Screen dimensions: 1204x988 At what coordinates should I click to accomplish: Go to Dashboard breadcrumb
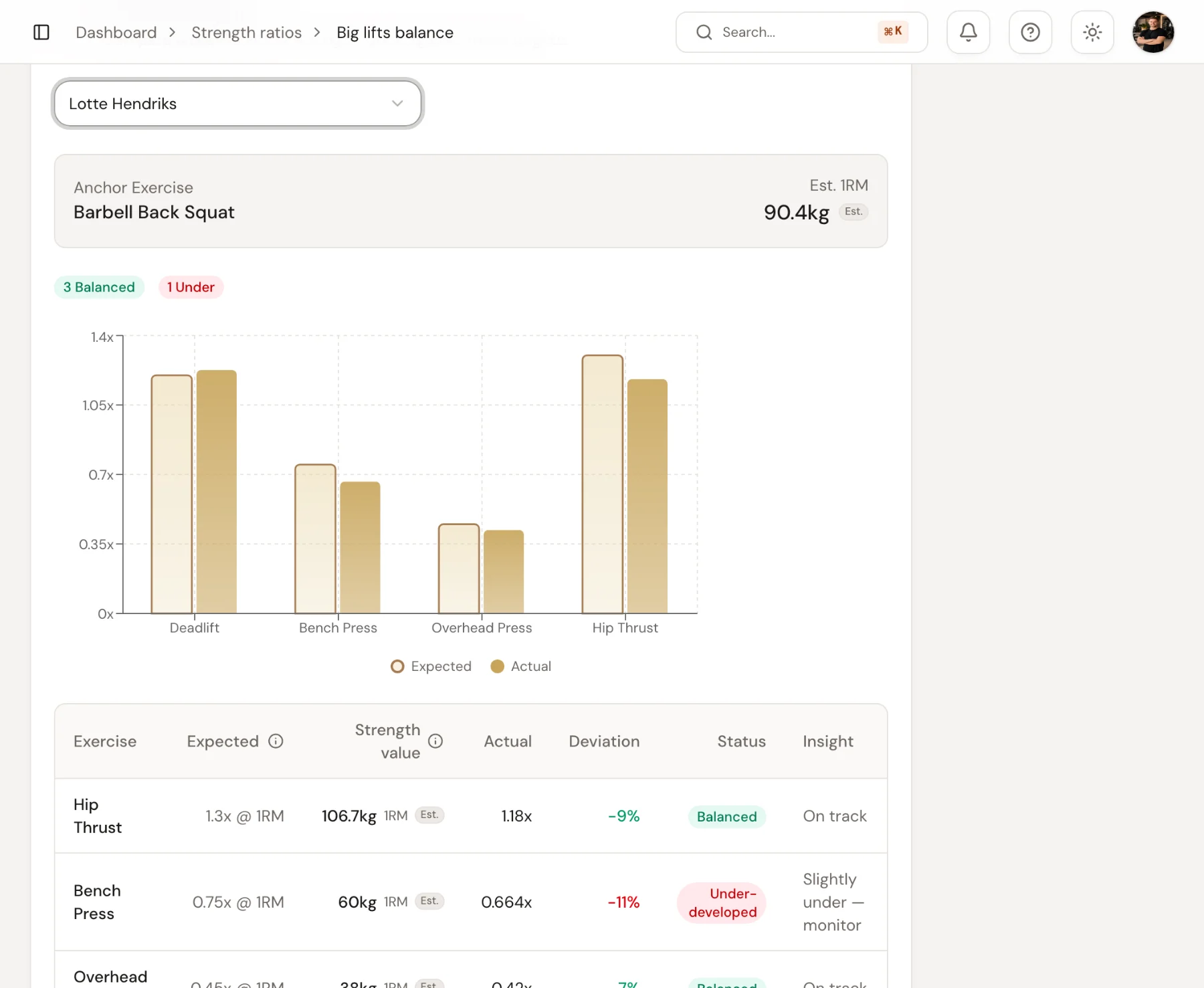tap(116, 32)
